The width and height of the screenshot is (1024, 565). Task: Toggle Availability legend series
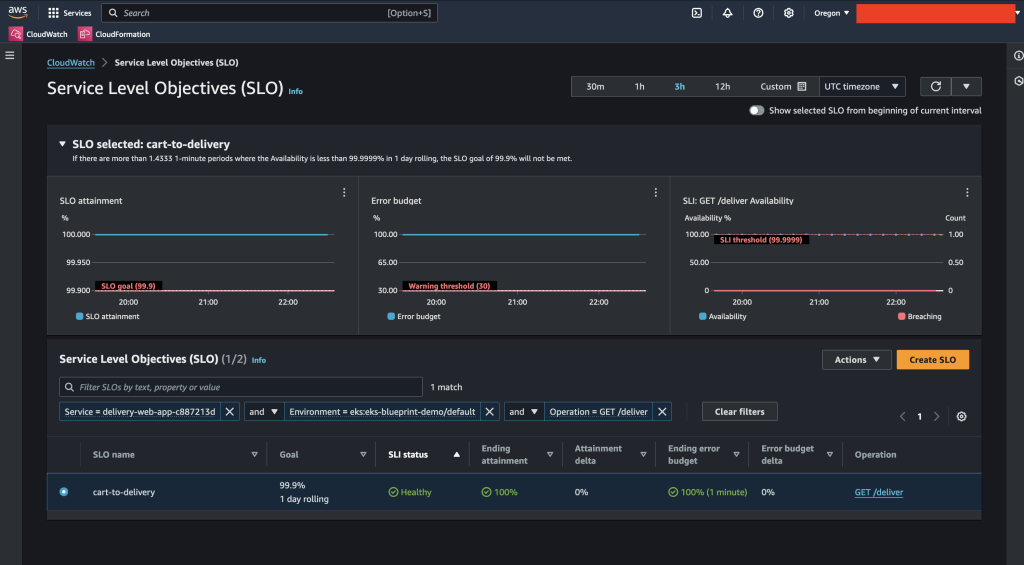[722, 316]
